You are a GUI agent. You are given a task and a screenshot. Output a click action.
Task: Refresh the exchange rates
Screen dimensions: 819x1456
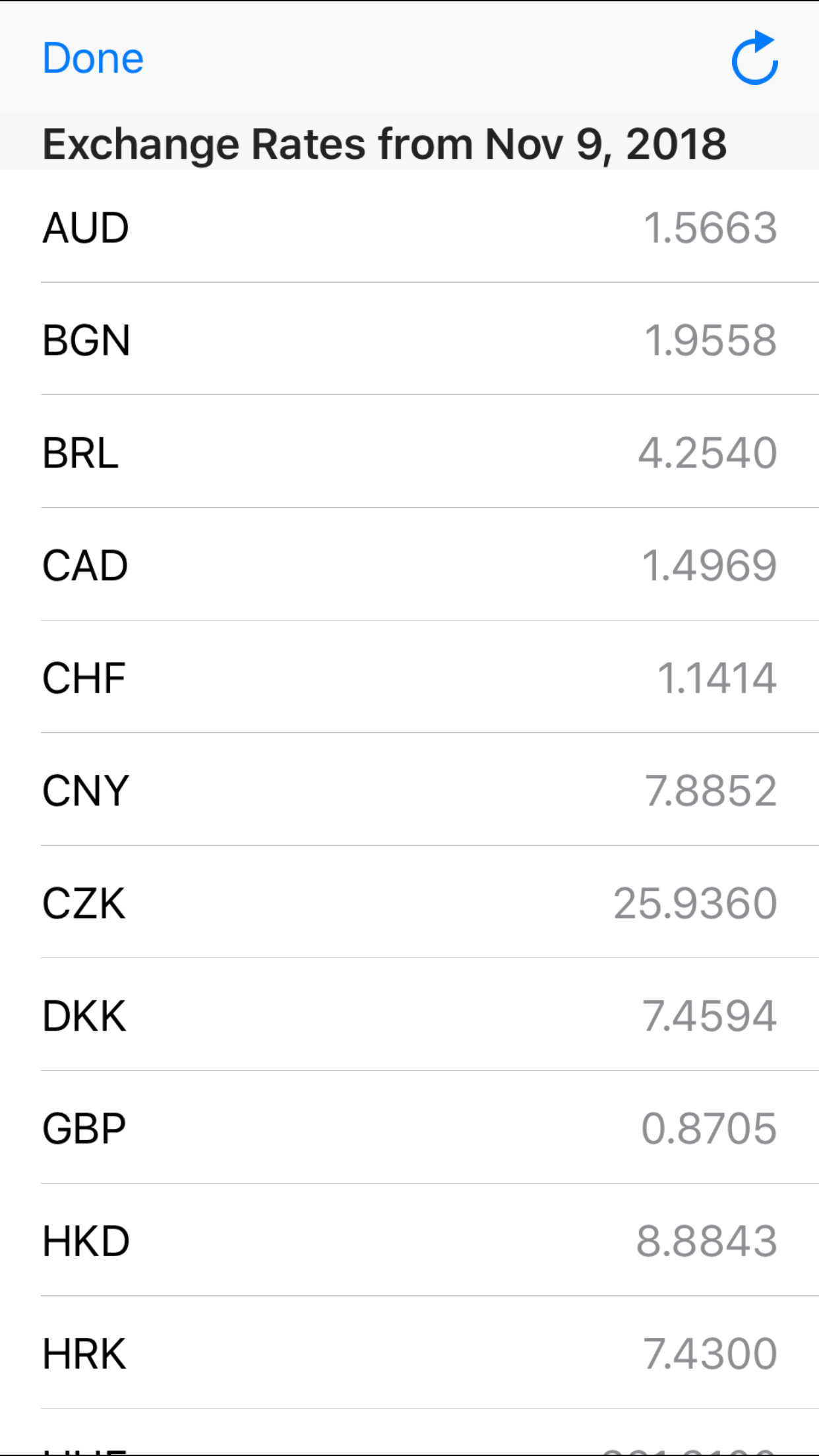coord(754,58)
